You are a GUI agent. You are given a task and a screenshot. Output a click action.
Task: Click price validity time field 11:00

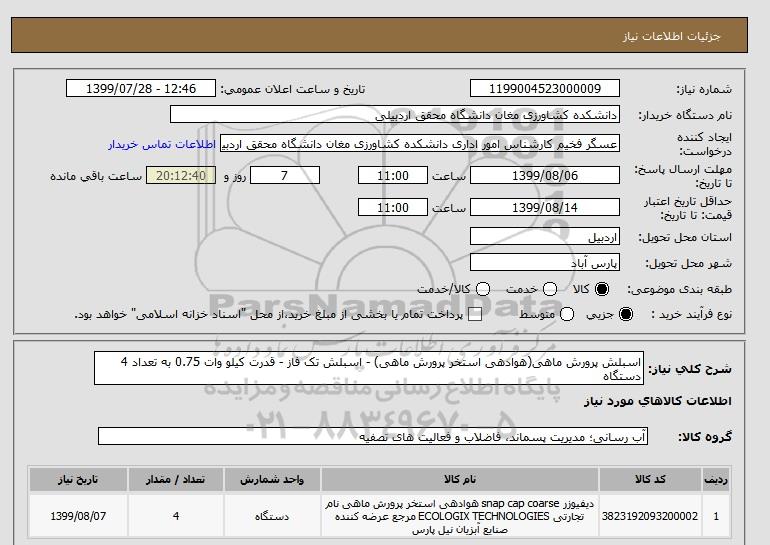(393, 207)
